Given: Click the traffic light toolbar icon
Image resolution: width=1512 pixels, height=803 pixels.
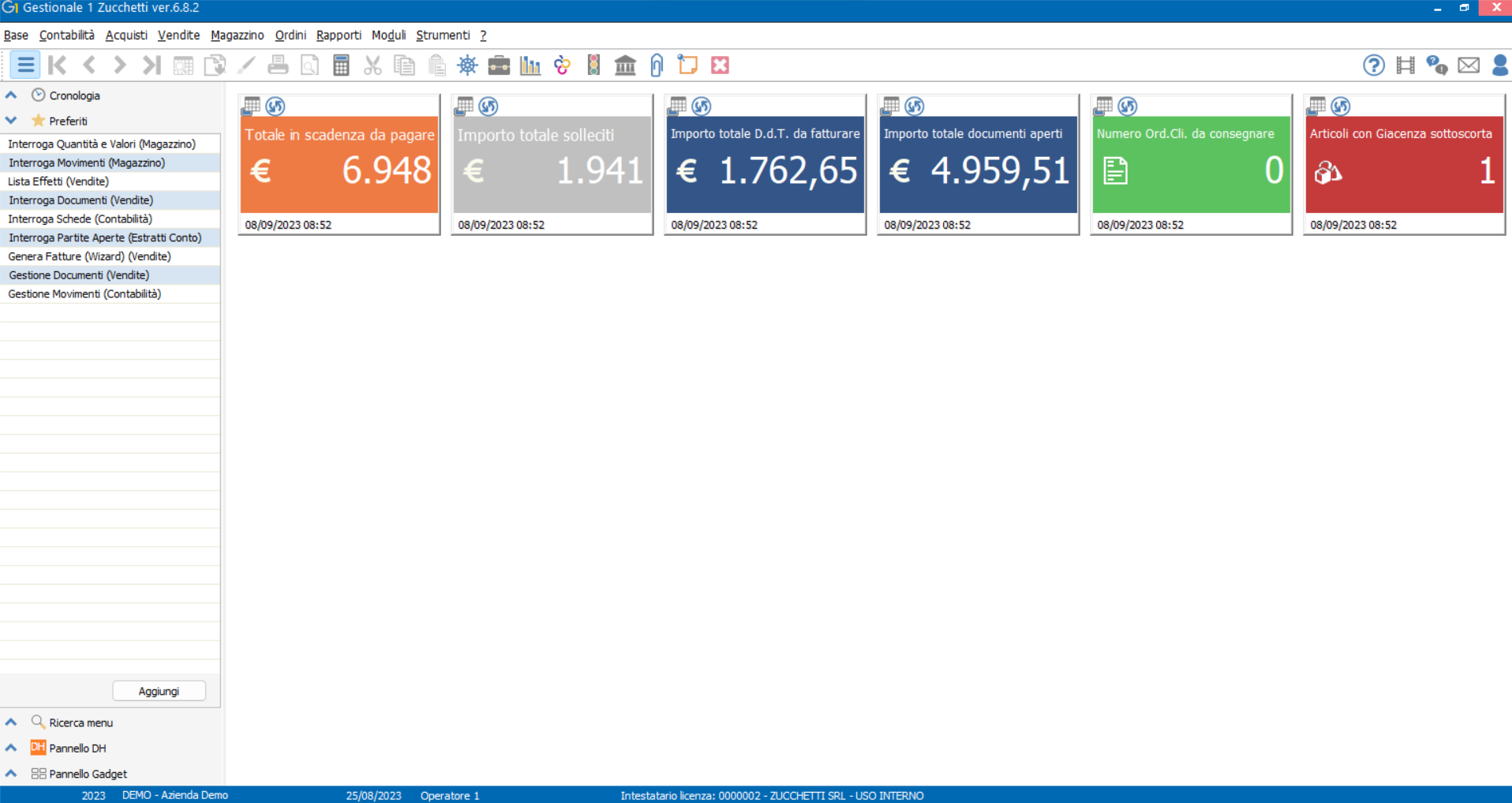Looking at the screenshot, I should 593,65.
